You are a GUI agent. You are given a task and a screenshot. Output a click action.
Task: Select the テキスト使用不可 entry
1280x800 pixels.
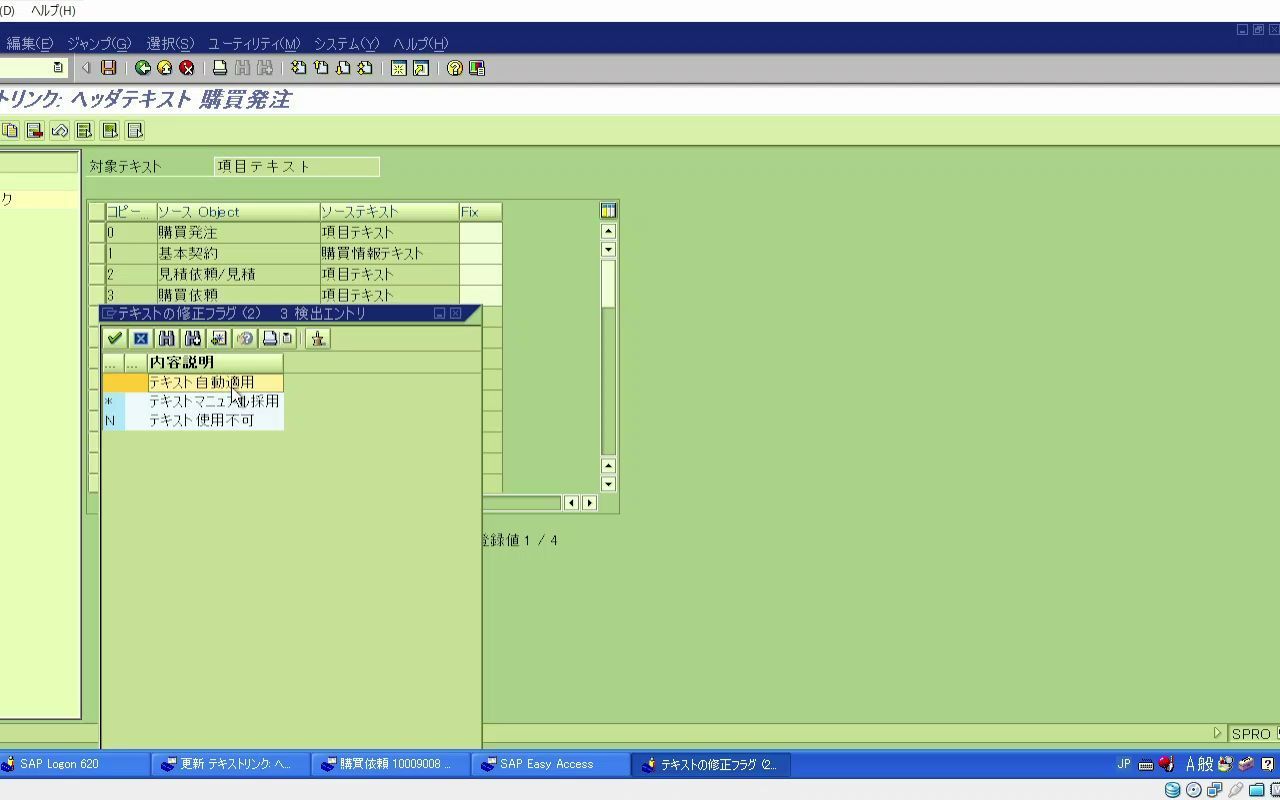coord(215,420)
